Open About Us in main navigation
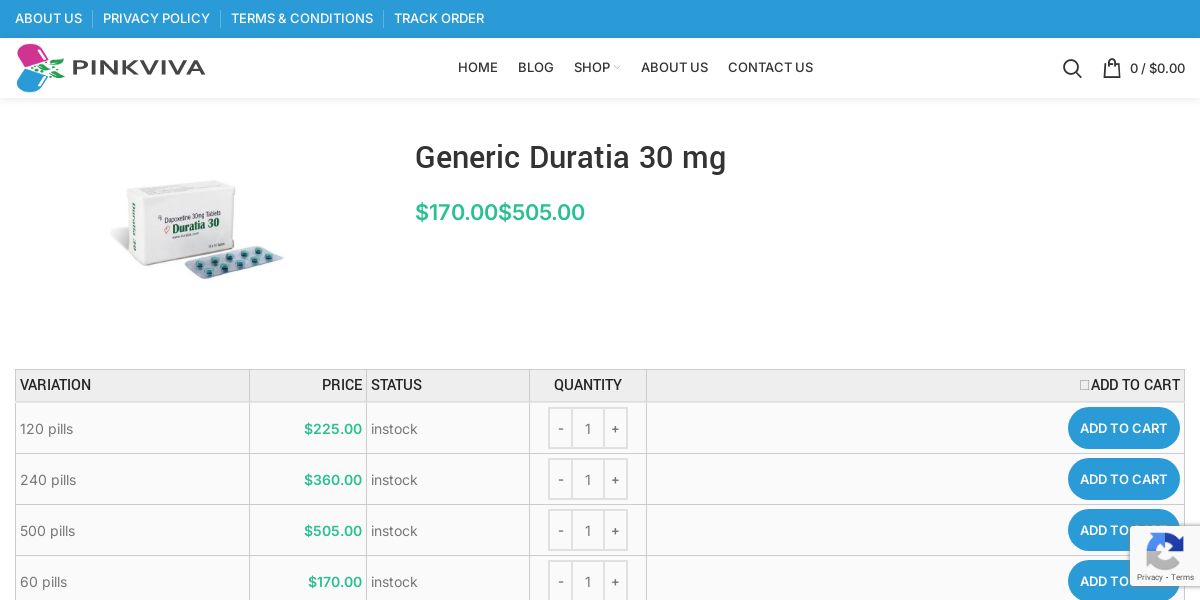1200x600 pixels. point(674,68)
